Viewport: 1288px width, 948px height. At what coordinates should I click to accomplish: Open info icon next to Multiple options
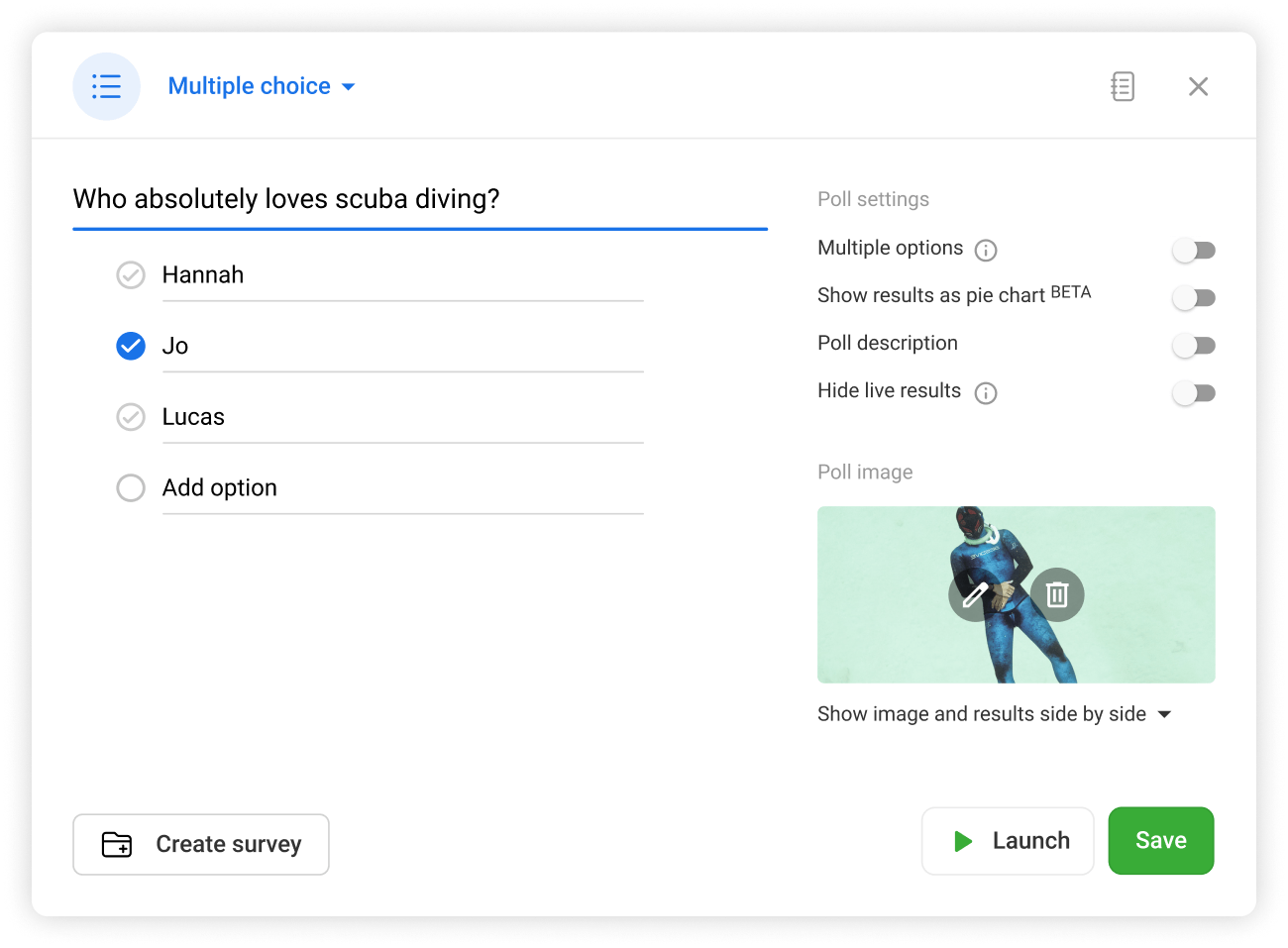(986, 250)
